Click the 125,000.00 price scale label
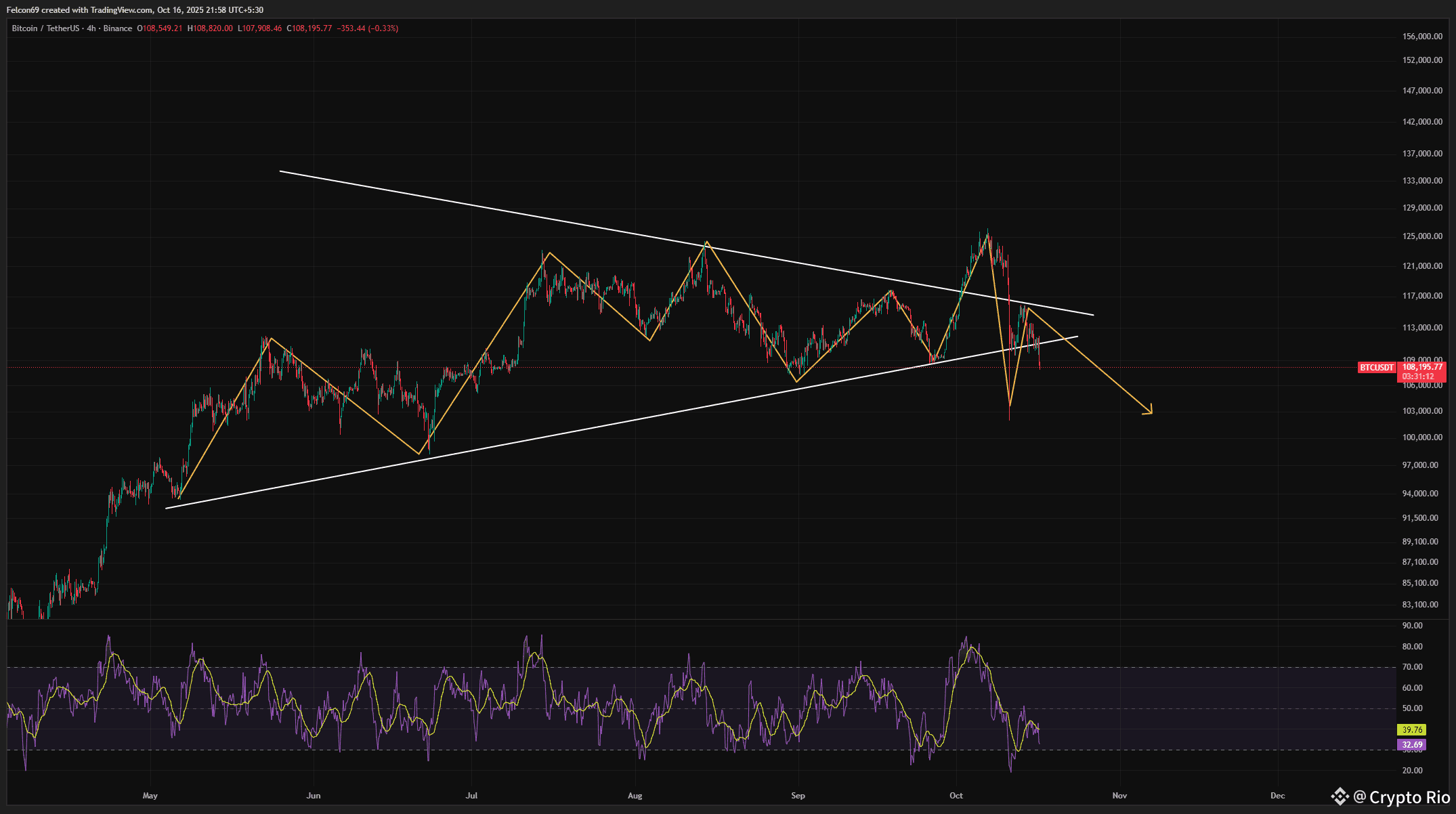Viewport: 1456px width, 814px height. [1422, 236]
